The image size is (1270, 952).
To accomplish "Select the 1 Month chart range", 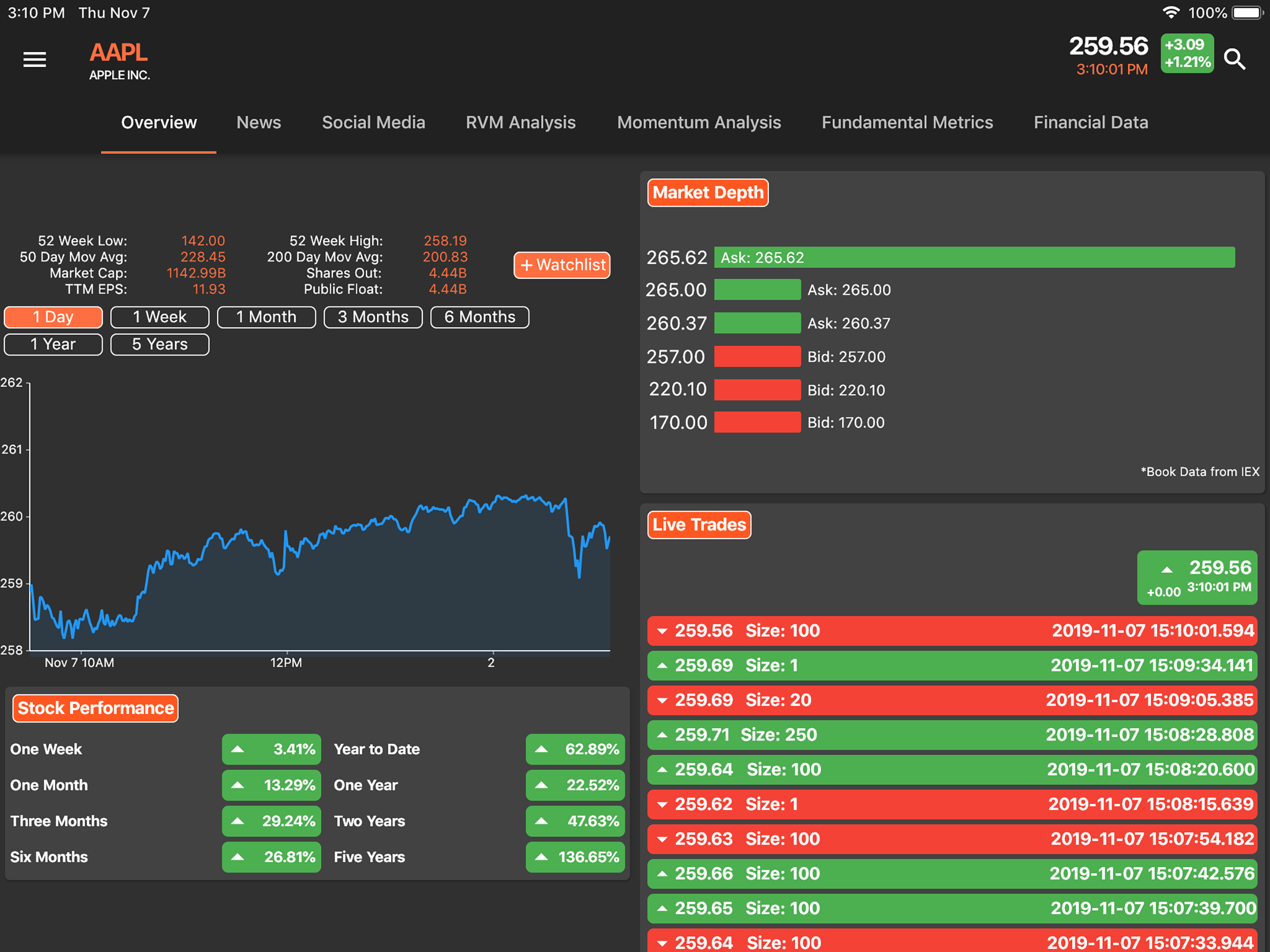I will 266,317.
